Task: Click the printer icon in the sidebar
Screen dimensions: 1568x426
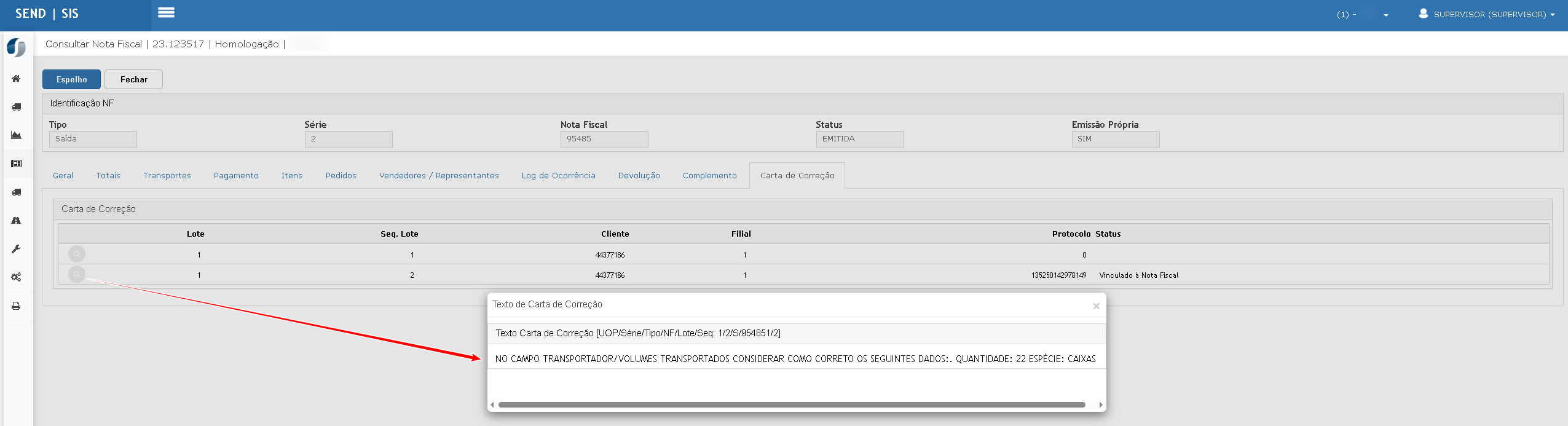Action: coord(17,306)
